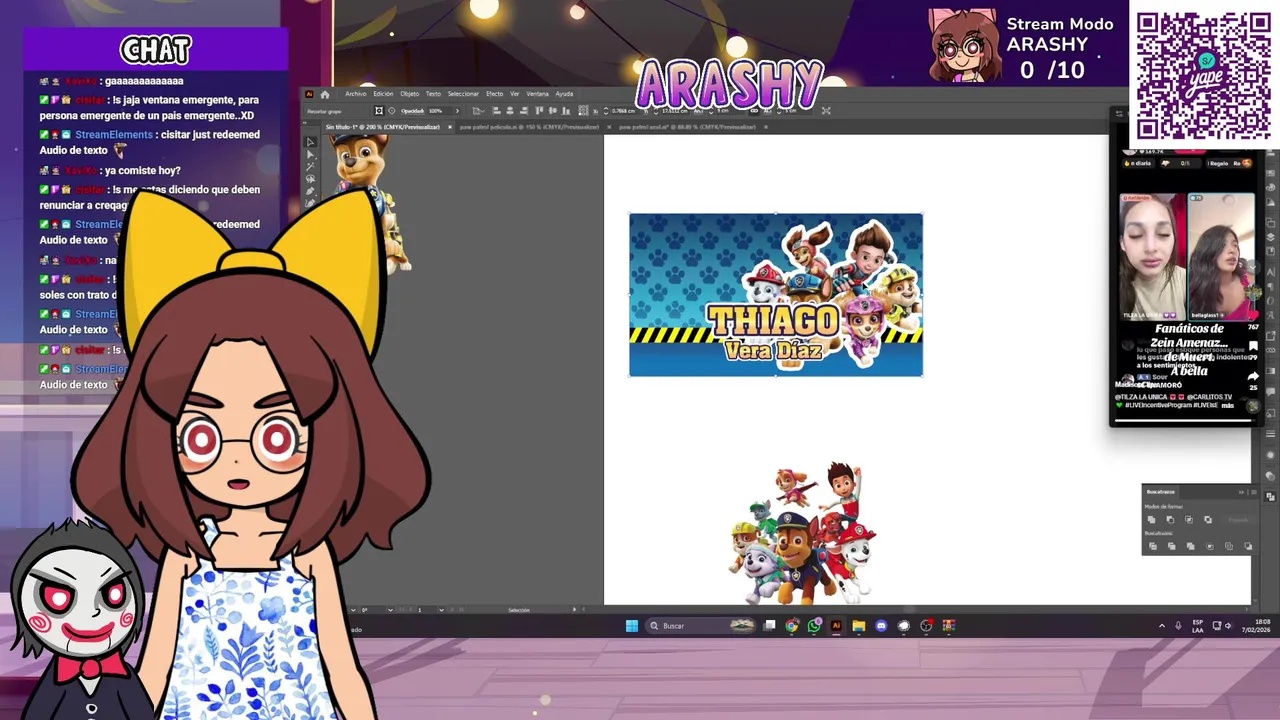The width and height of the screenshot is (1280, 720).
Task: Open the align-to dropdown in control bar
Action: coord(479,111)
